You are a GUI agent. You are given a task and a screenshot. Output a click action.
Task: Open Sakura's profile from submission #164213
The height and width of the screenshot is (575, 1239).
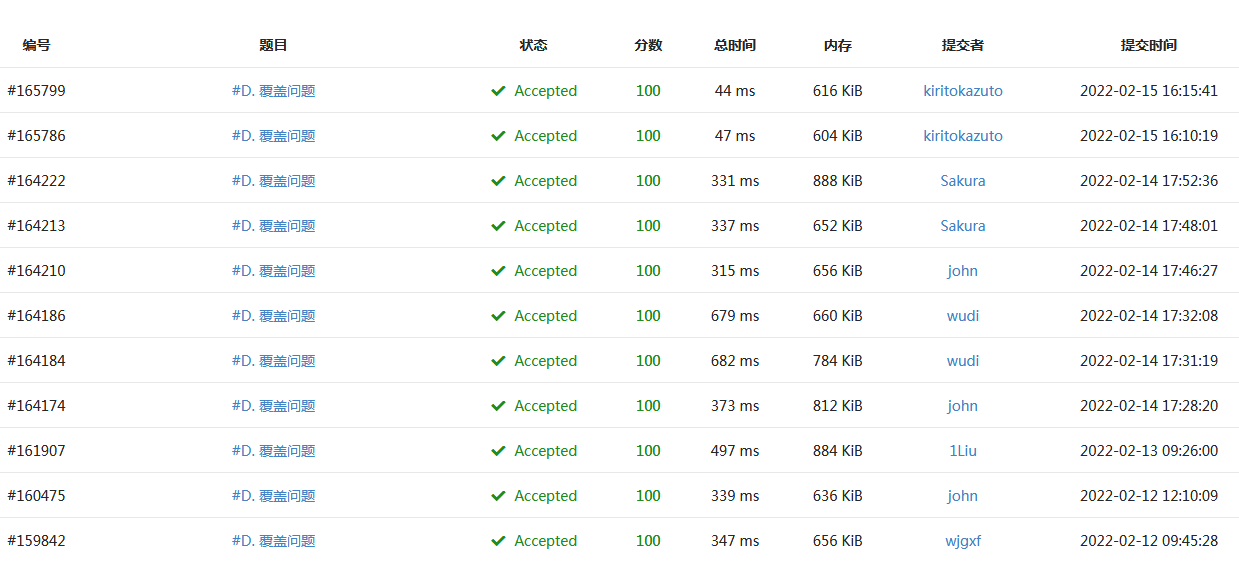(962, 226)
